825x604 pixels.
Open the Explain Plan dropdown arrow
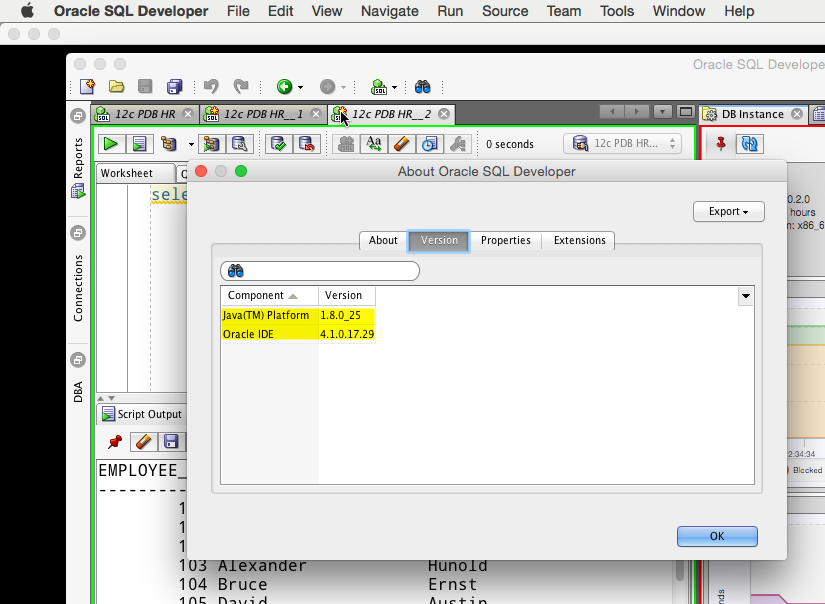(x=191, y=144)
